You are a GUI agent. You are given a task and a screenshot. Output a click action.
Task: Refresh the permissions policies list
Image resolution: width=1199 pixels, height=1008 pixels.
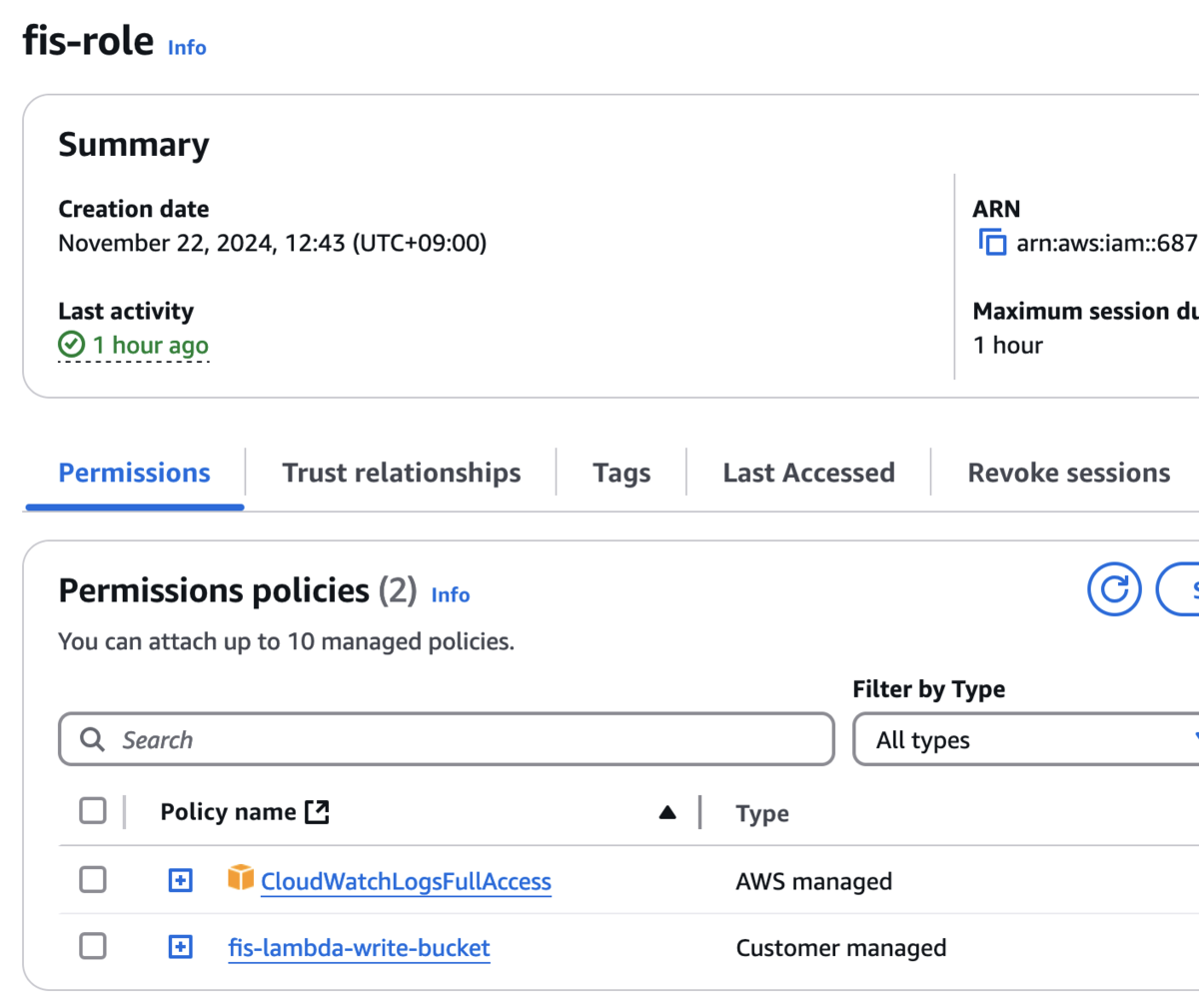coord(1114,589)
